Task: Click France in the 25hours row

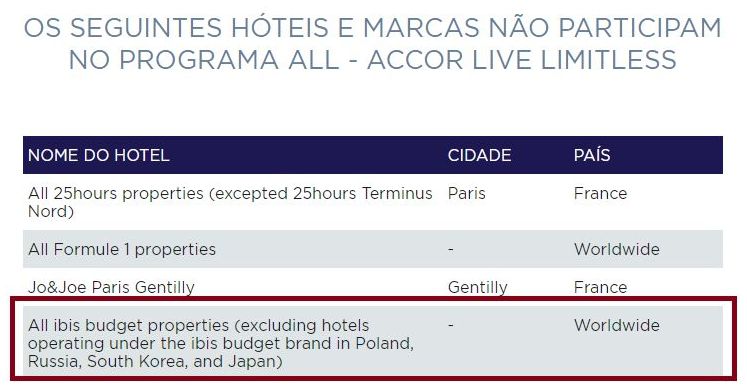Action: (x=600, y=193)
